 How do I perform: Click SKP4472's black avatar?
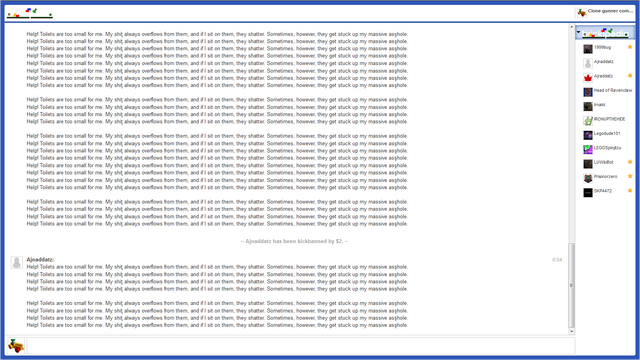point(588,193)
